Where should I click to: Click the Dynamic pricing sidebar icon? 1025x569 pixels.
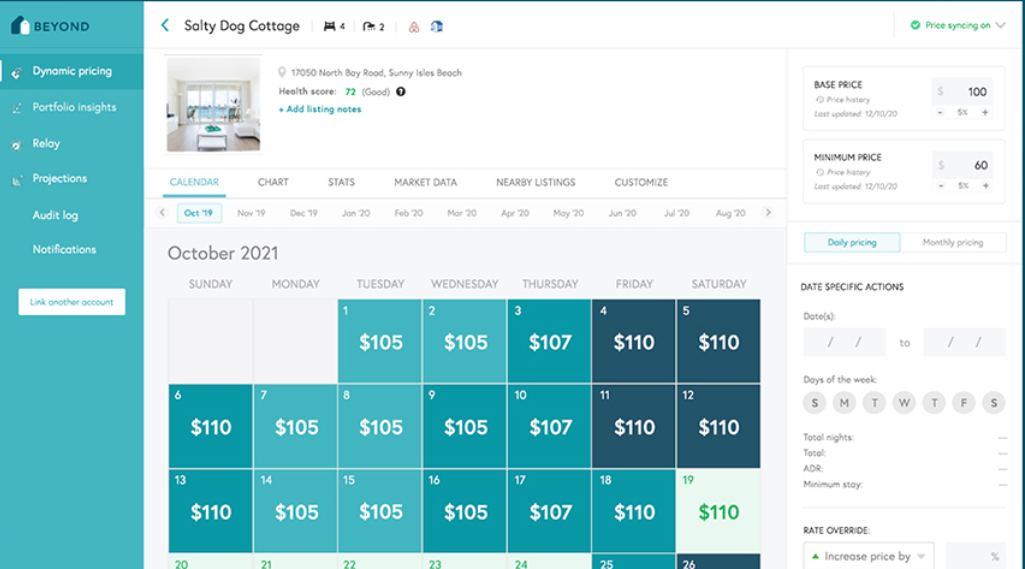pos(17,72)
